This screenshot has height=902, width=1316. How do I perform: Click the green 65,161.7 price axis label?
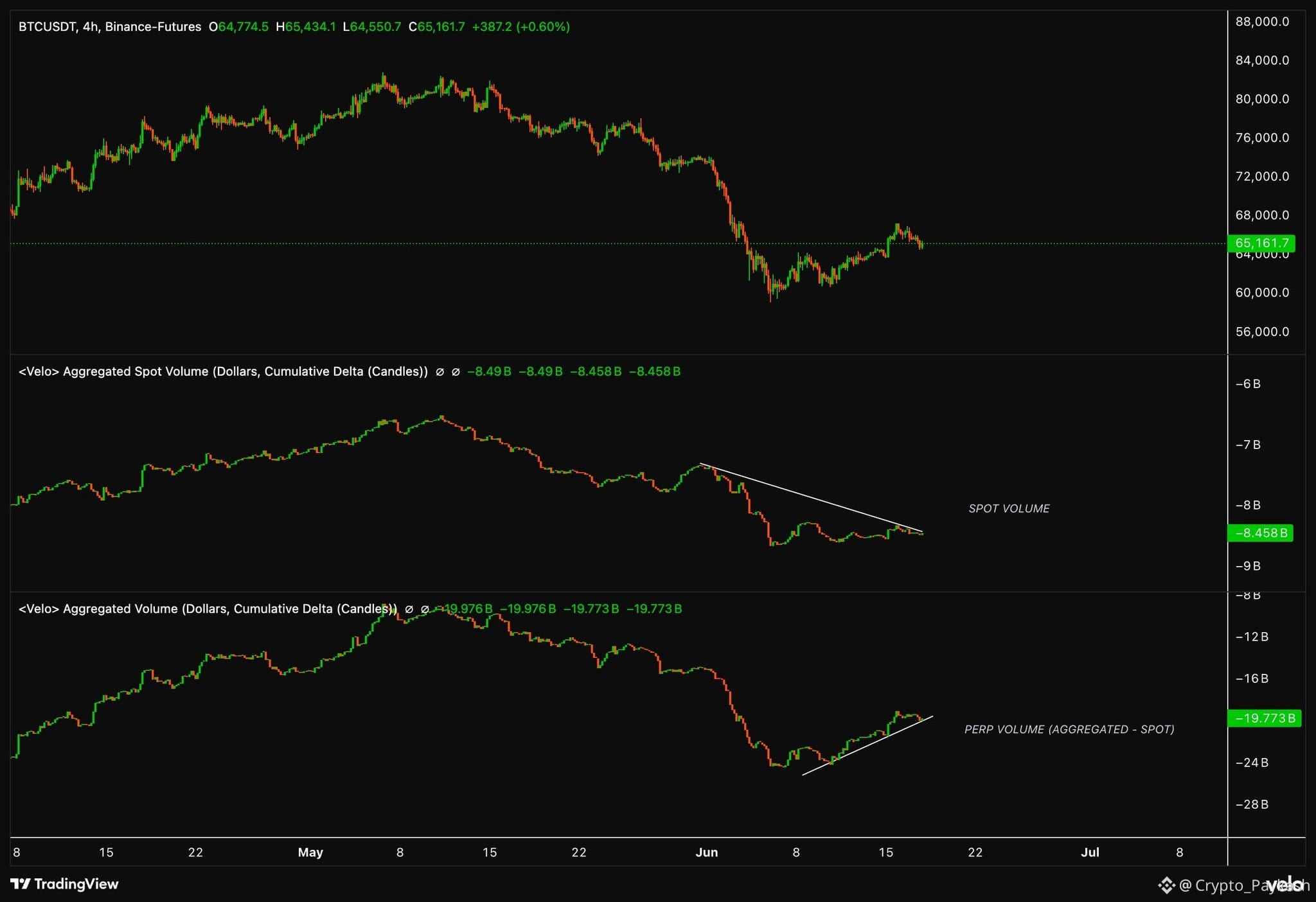pyautogui.click(x=1261, y=243)
